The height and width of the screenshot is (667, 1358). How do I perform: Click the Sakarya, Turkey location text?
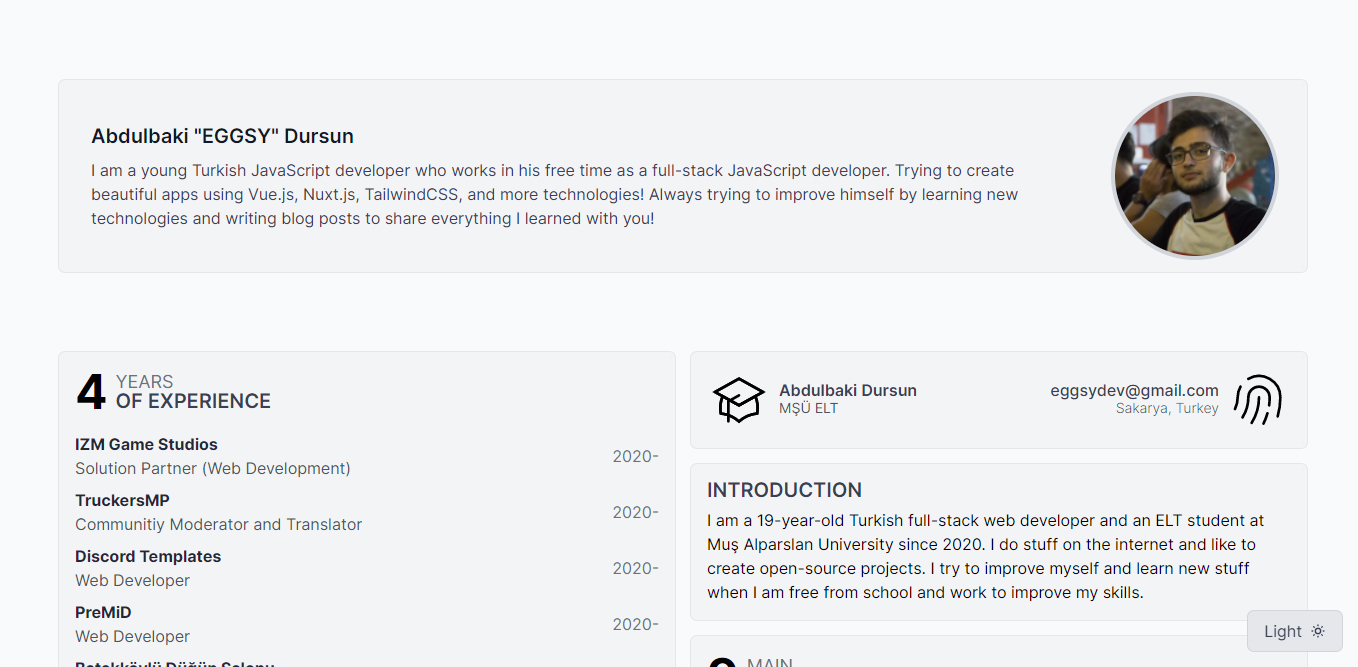(1167, 409)
